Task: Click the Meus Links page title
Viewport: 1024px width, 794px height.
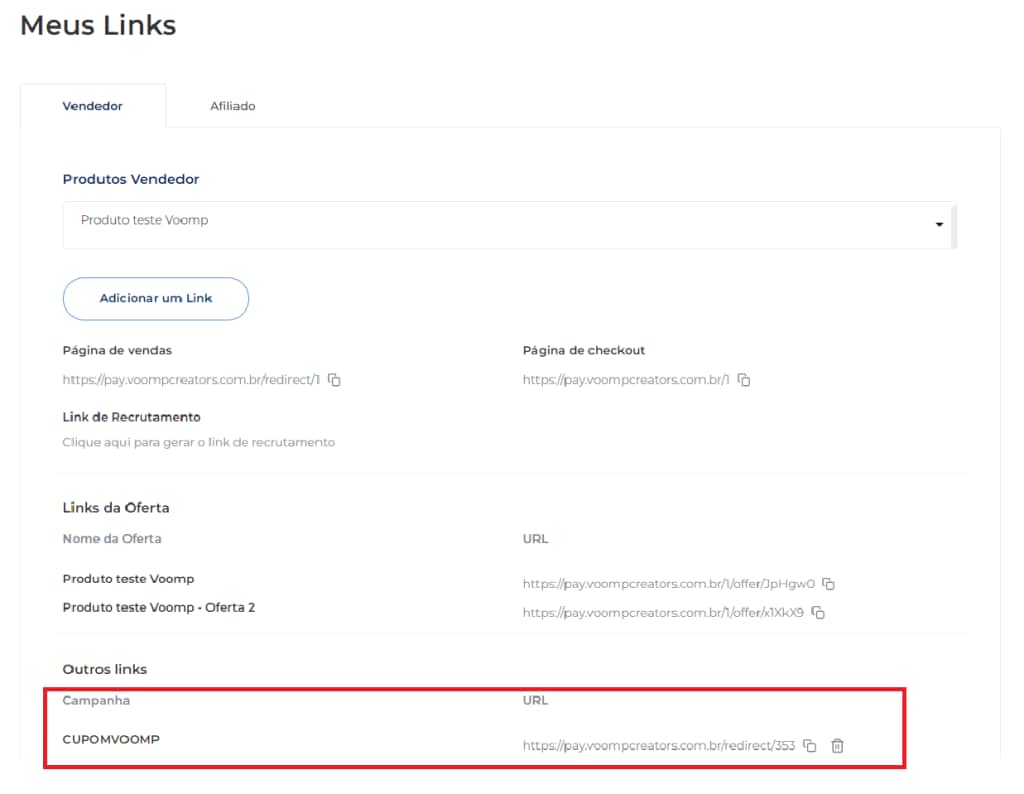Action: [x=98, y=25]
